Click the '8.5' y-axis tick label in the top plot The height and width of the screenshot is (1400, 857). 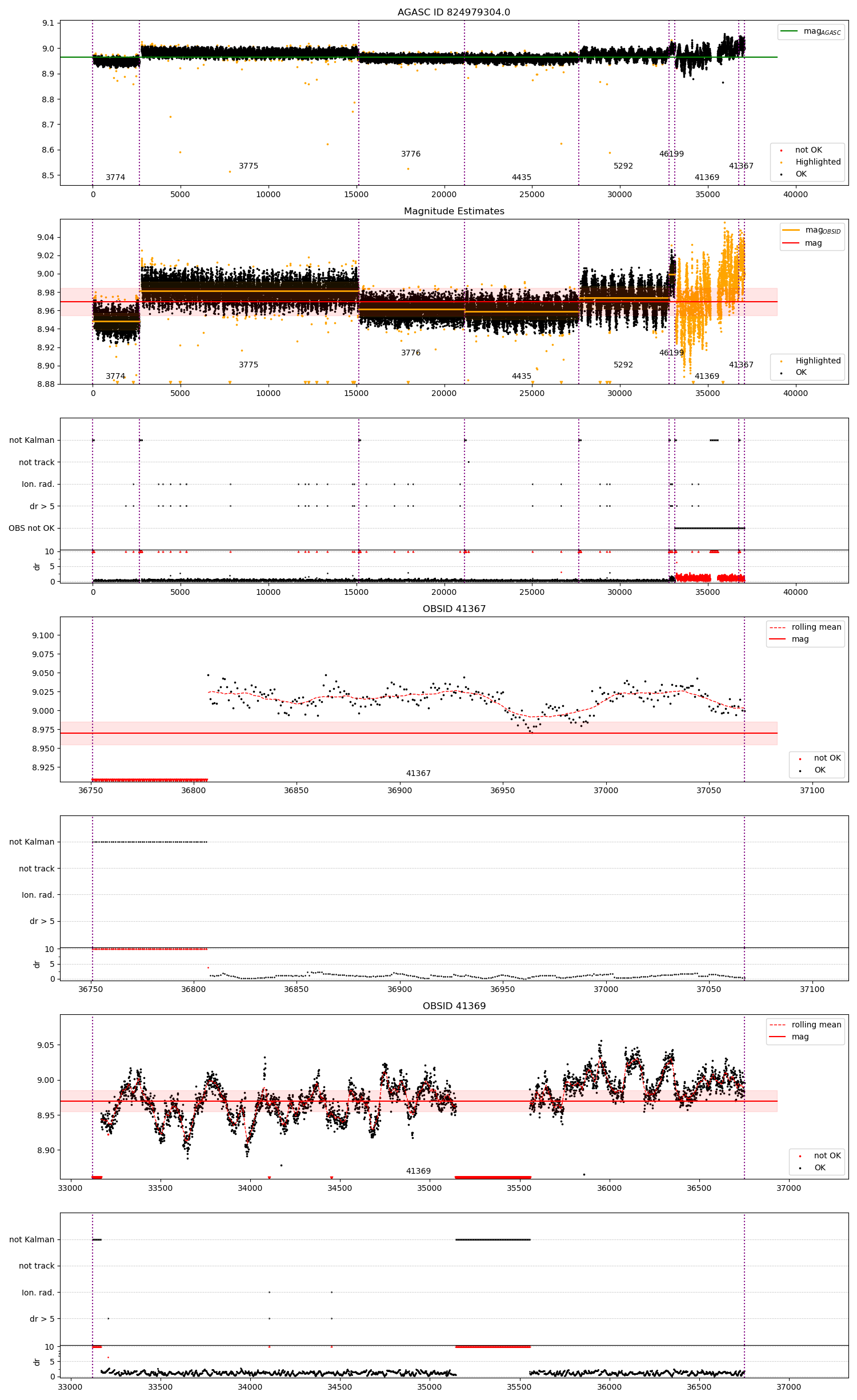(48, 175)
